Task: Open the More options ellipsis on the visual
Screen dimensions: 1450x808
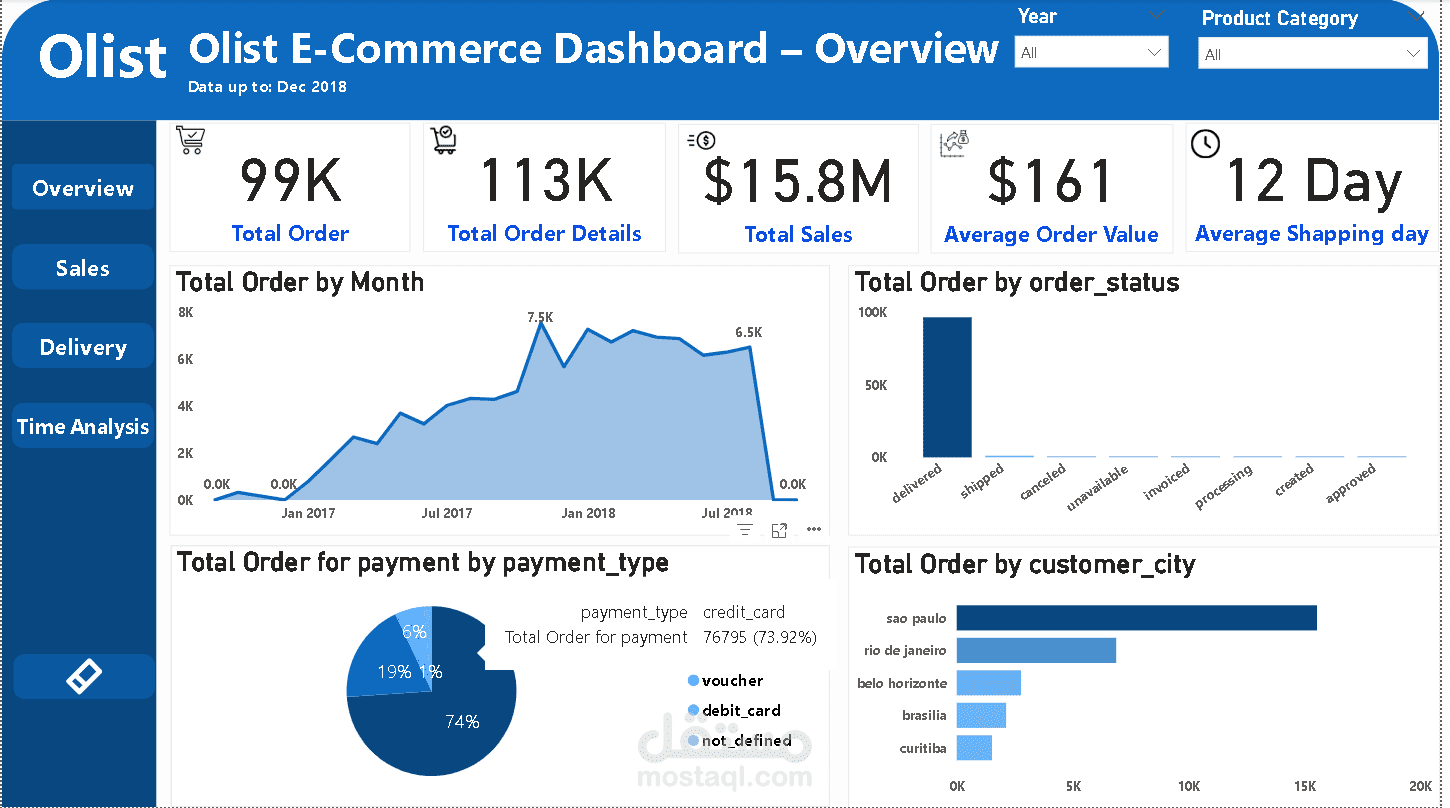Action: pos(814,530)
